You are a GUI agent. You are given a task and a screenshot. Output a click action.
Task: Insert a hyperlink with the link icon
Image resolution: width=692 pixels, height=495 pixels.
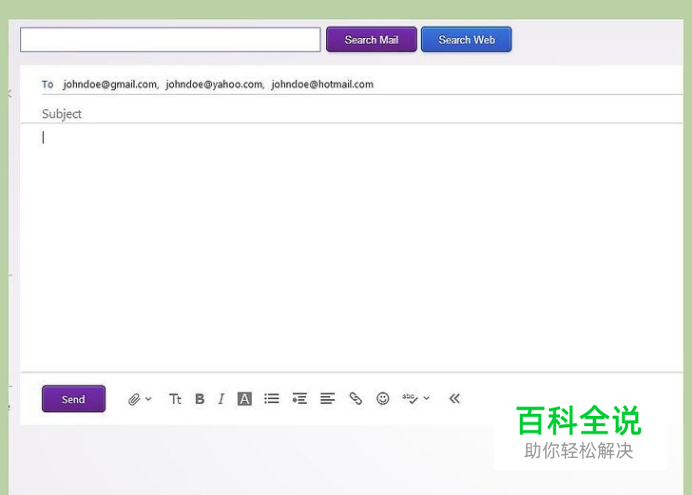(x=356, y=399)
